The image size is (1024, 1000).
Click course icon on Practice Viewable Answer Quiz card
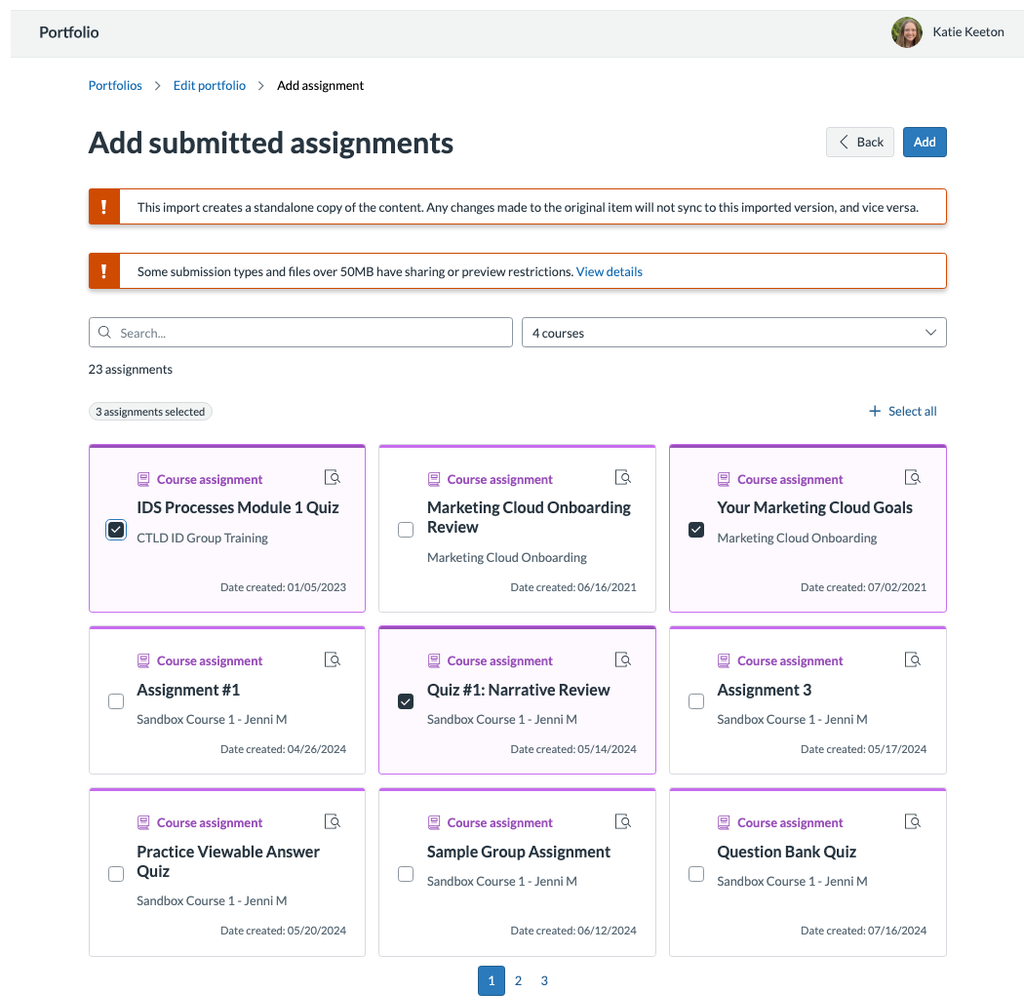coord(143,823)
